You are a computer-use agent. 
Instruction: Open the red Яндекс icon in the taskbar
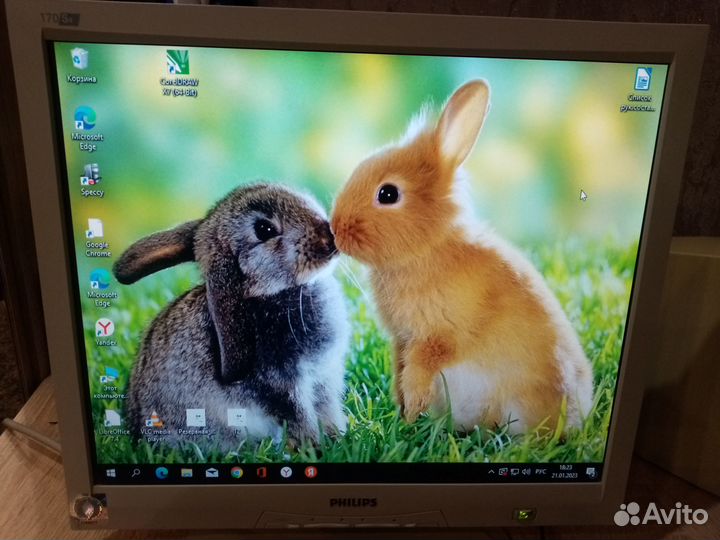point(311,472)
